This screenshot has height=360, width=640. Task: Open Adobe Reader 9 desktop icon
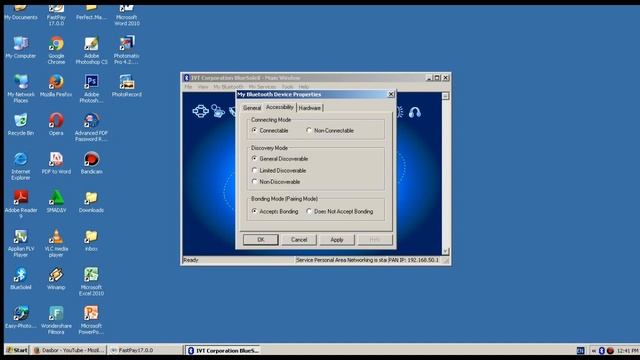(21, 204)
